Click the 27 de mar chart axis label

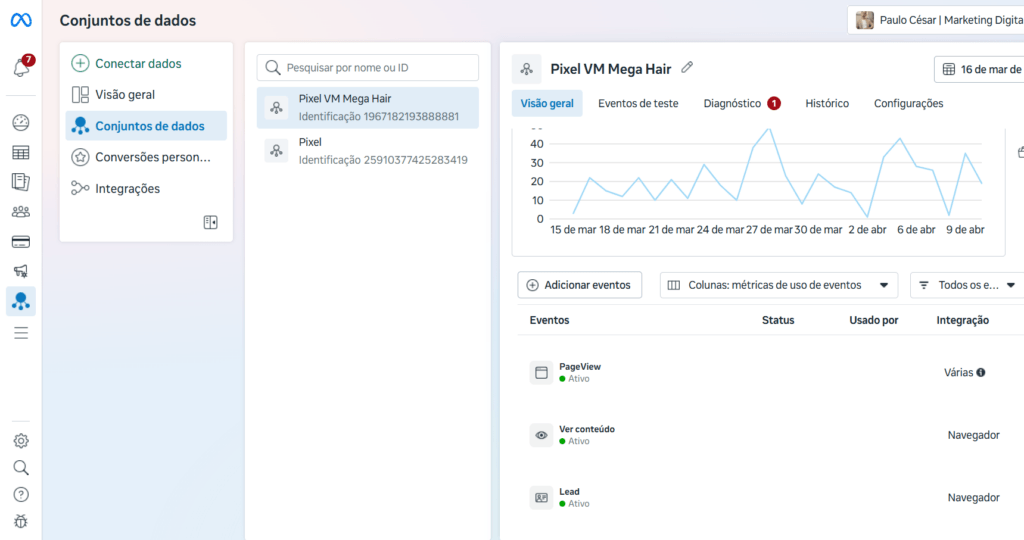click(x=769, y=230)
